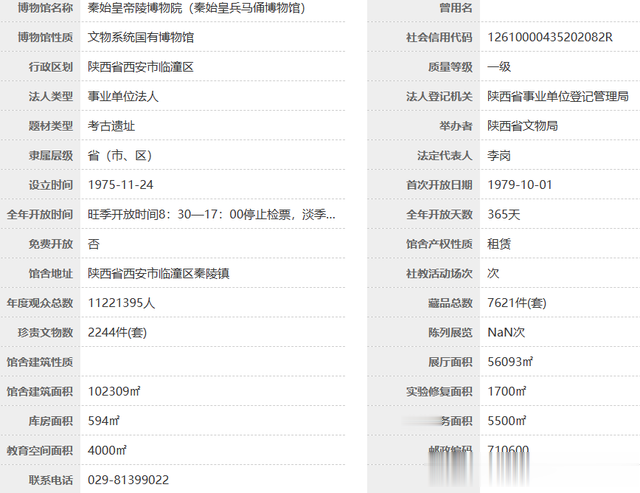
Task: Select building area 102309㎡
Action: 114,391
